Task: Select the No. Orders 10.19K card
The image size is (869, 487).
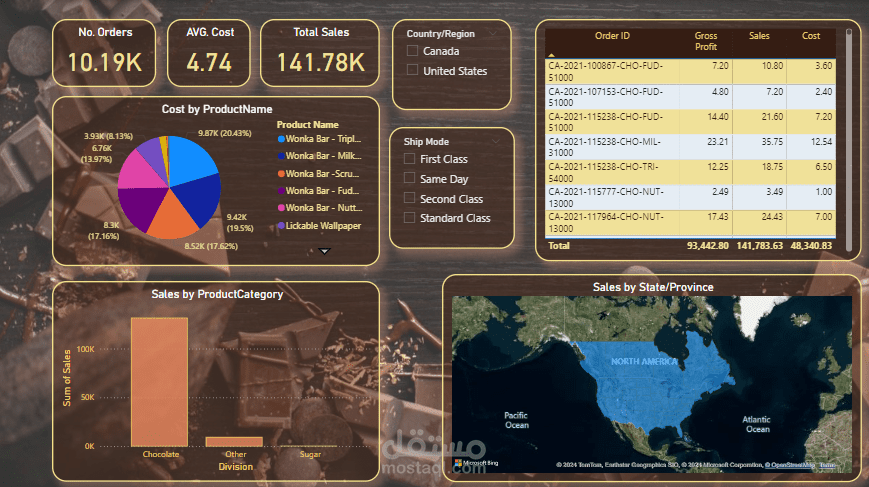Action: point(104,53)
